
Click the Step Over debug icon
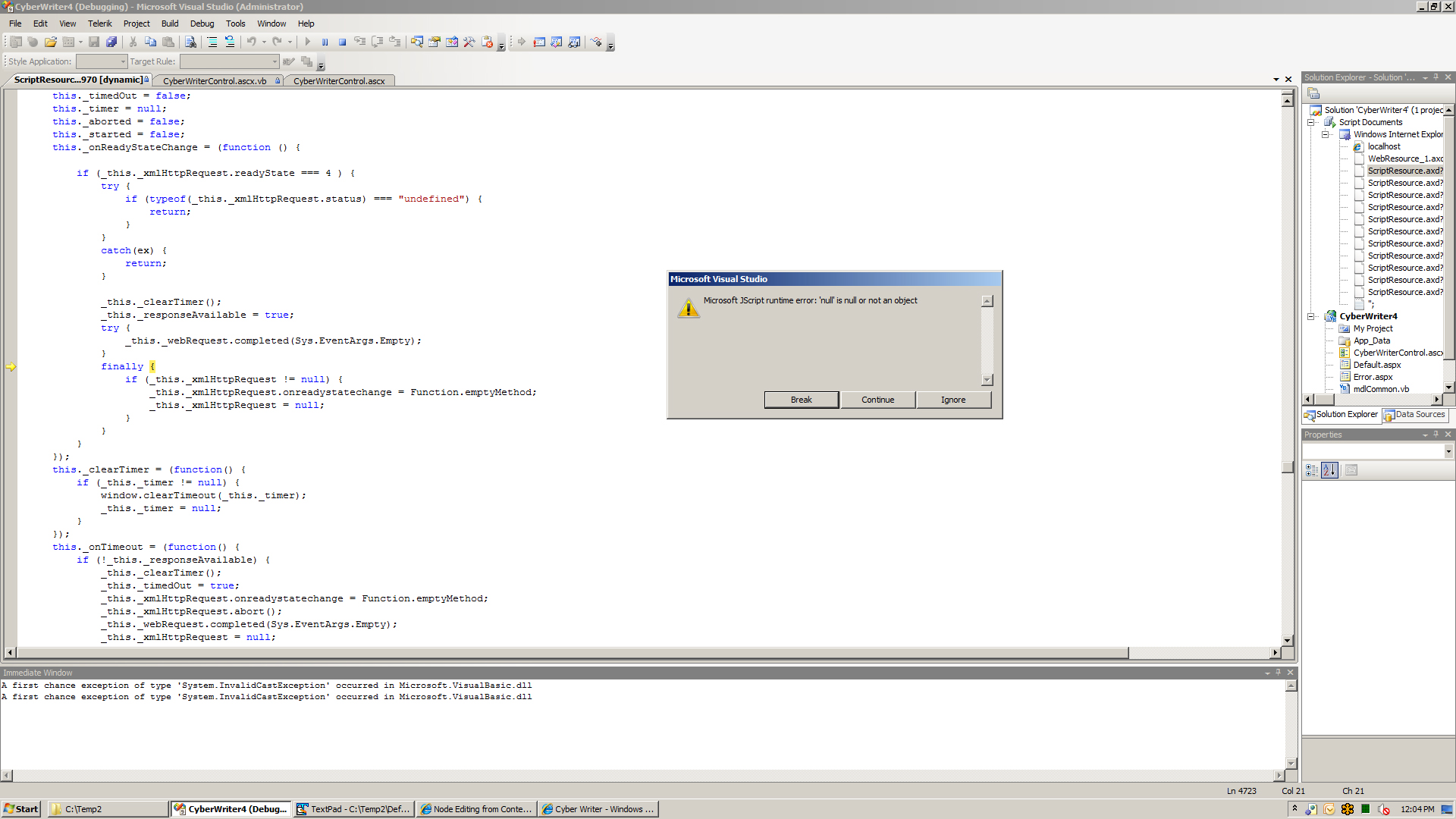(x=378, y=42)
